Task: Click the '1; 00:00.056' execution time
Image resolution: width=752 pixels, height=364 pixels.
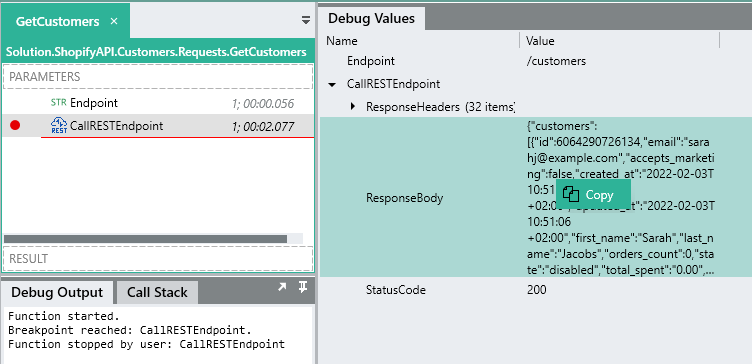Action: click(x=263, y=103)
